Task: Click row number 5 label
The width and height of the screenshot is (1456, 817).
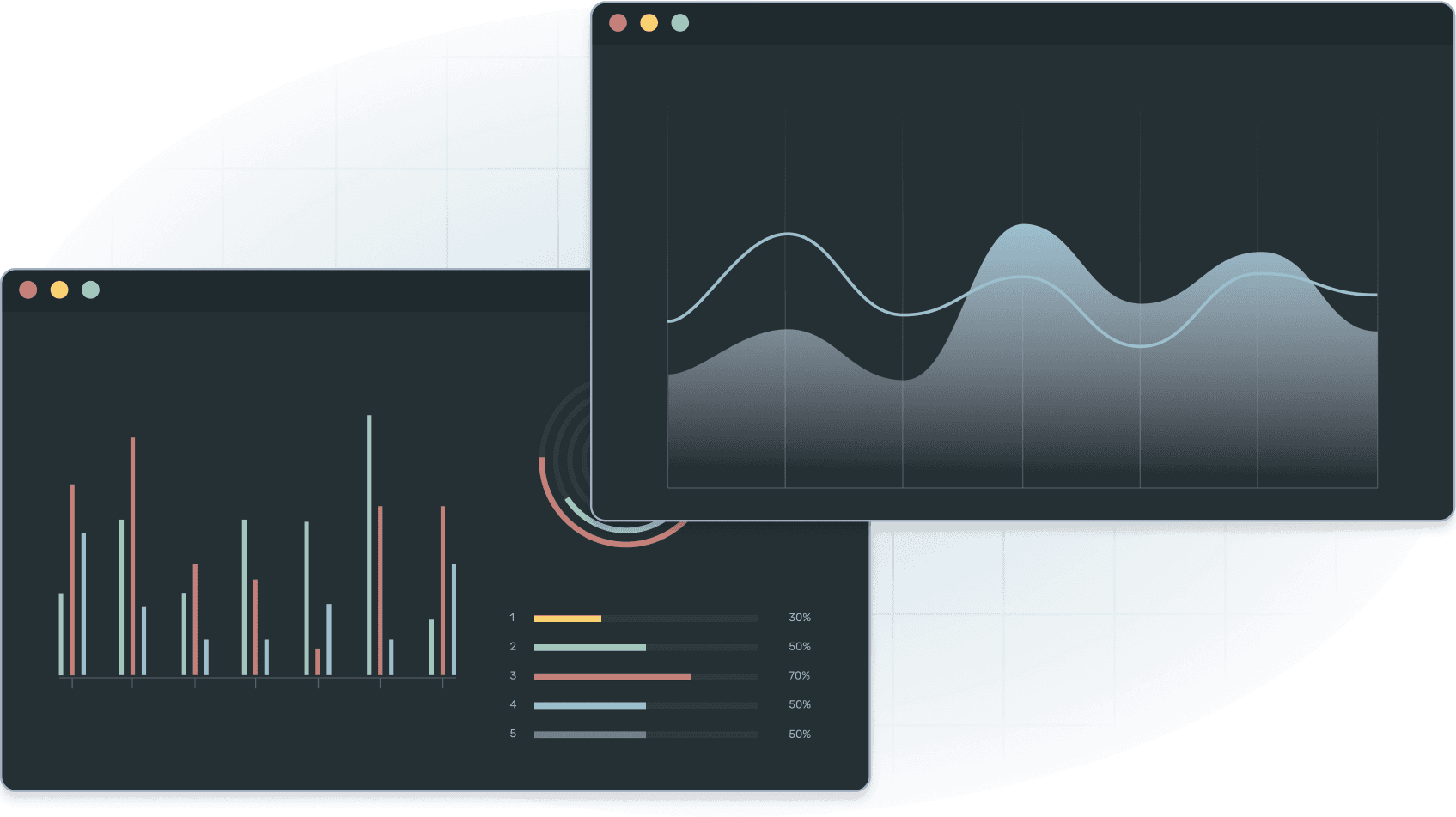Action: [513, 735]
